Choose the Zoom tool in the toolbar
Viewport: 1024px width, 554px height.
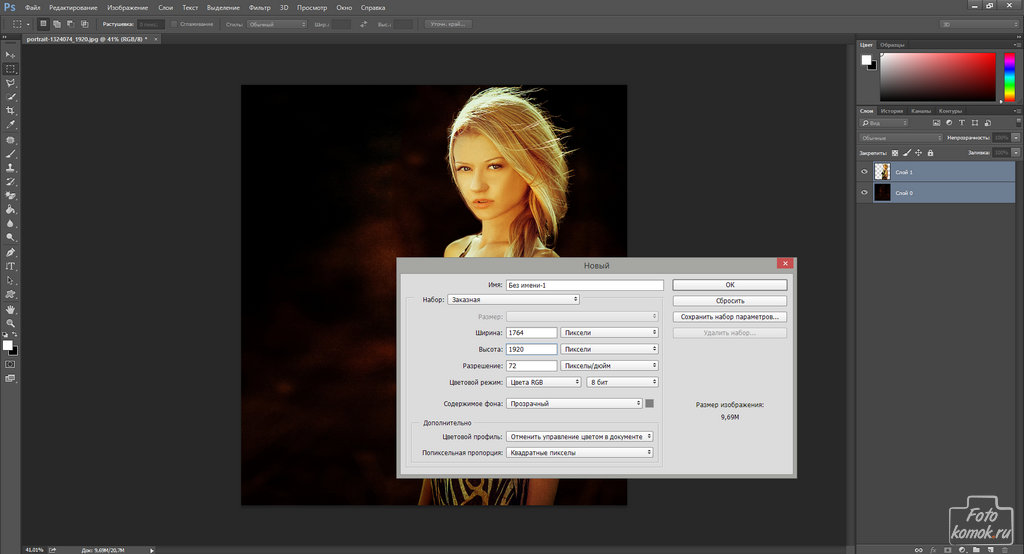click(x=11, y=324)
